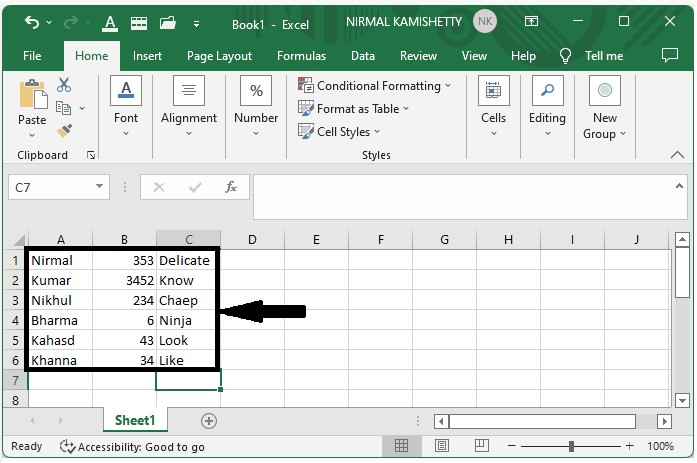Open the Formulas ribbon tab
This screenshot has height=463, width=697.
(x=301, y=56)
